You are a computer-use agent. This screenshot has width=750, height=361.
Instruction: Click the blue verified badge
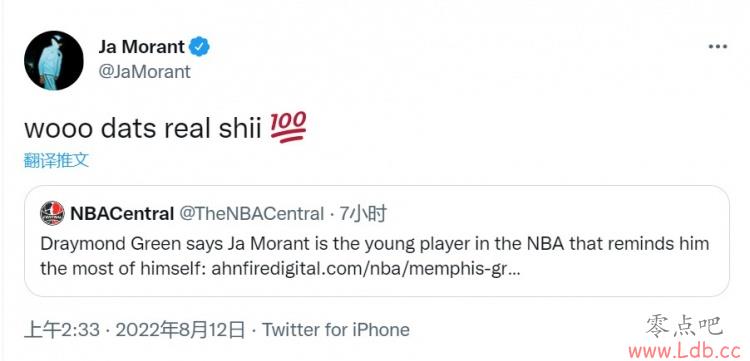199,47
